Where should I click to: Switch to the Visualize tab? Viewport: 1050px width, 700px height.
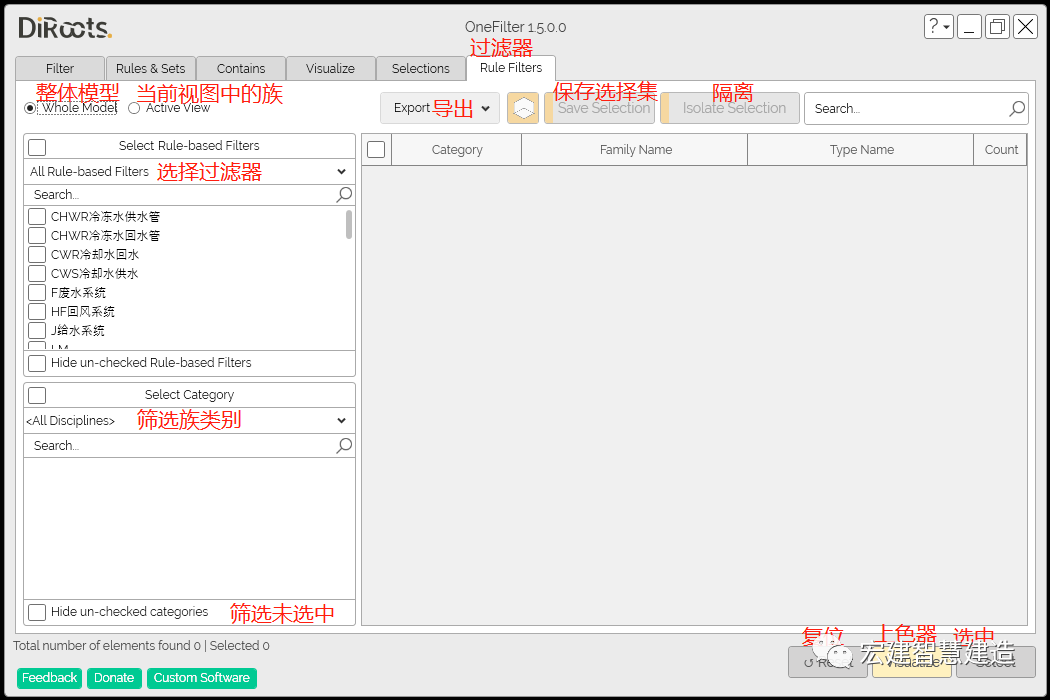(330, 68)
